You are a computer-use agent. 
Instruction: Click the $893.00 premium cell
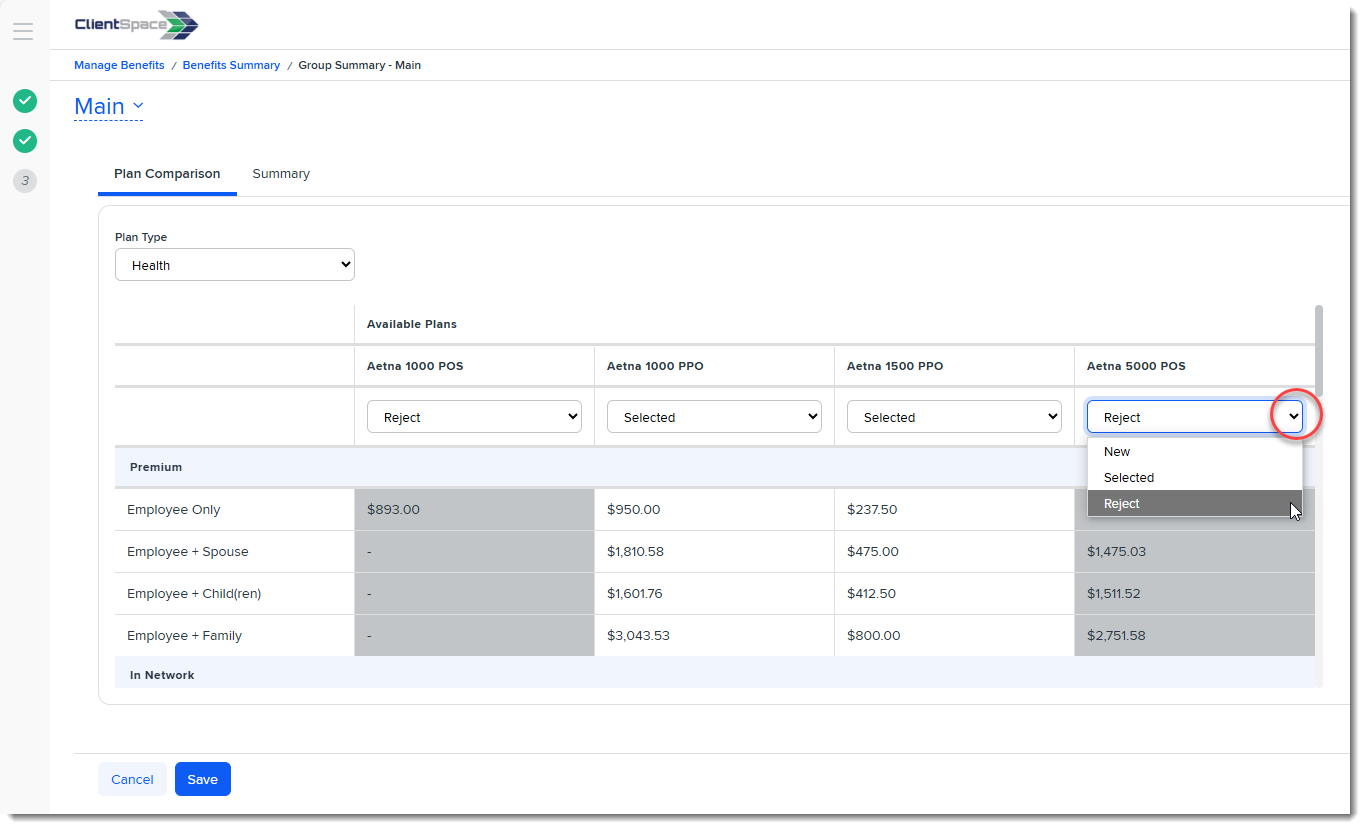[x=474, y=509]
